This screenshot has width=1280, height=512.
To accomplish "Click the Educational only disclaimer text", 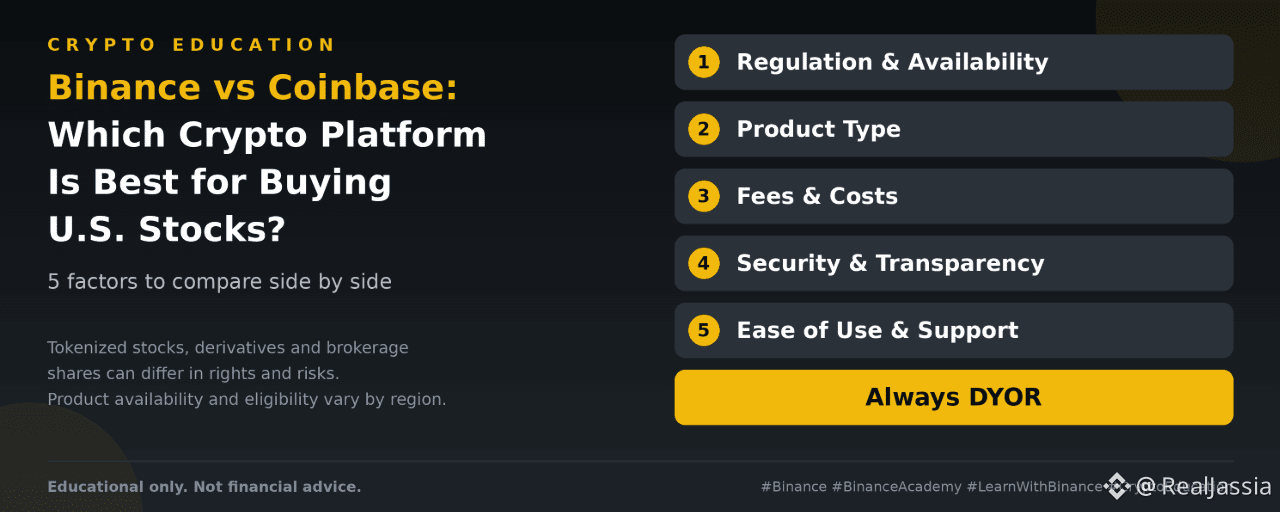I will [204, 487].
